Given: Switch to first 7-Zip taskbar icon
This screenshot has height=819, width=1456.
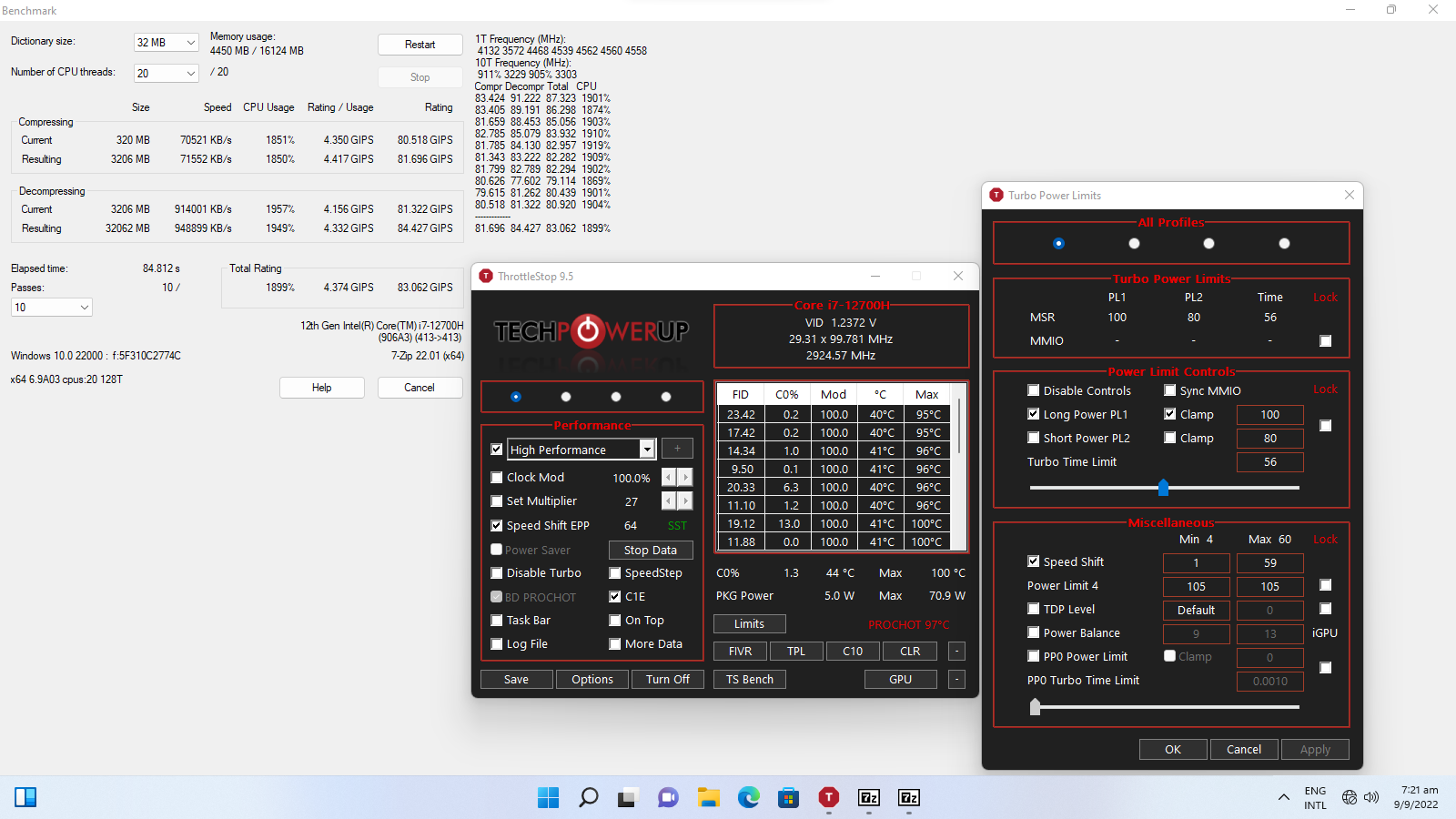Looking at the screenshot, I should [x=869, y=798].
